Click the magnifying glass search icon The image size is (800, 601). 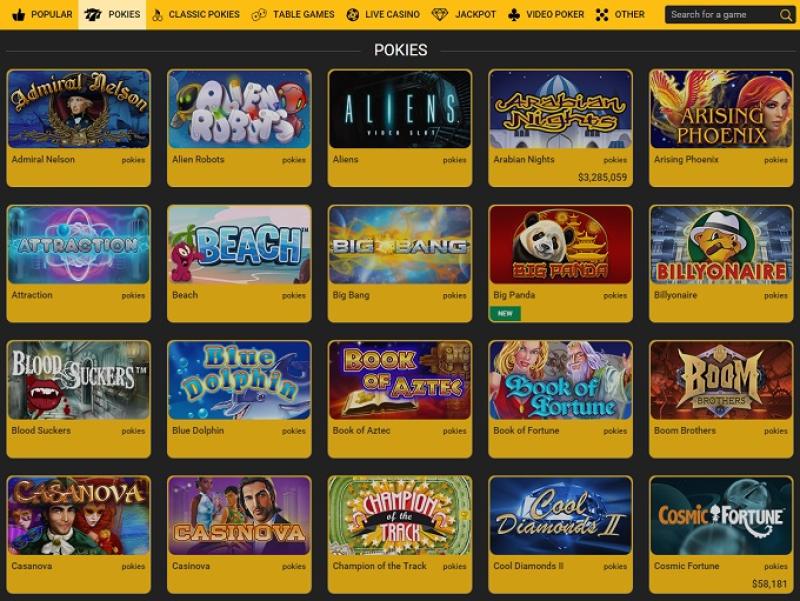pos(786,15)
